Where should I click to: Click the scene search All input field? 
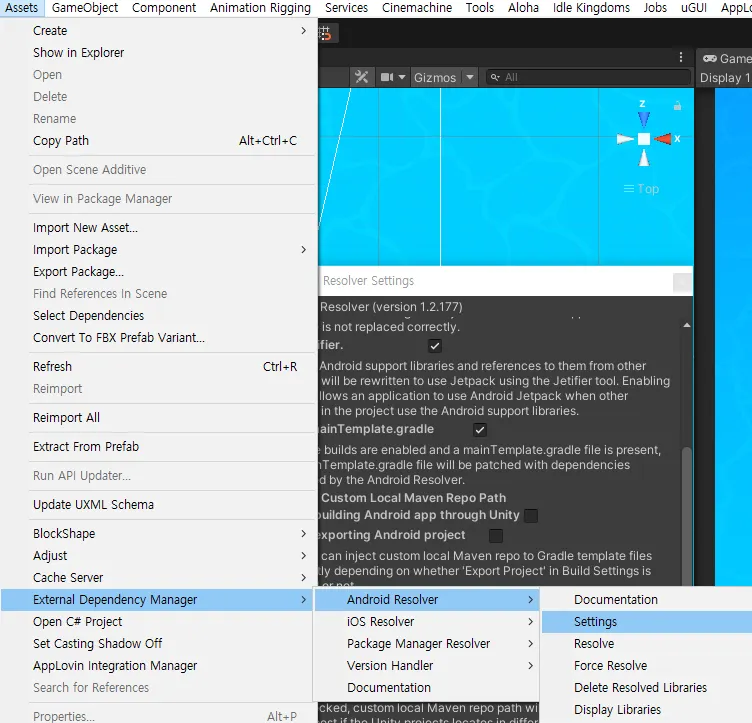tap(589, 77)
